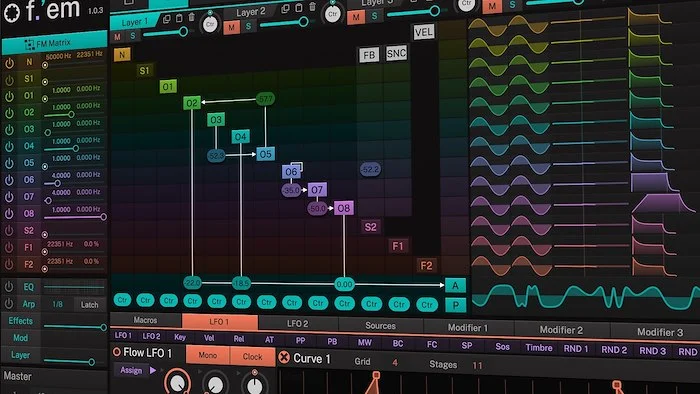
Task: Click the A amplitude output button
Action: pyautogui.click(x=455, y=285)
